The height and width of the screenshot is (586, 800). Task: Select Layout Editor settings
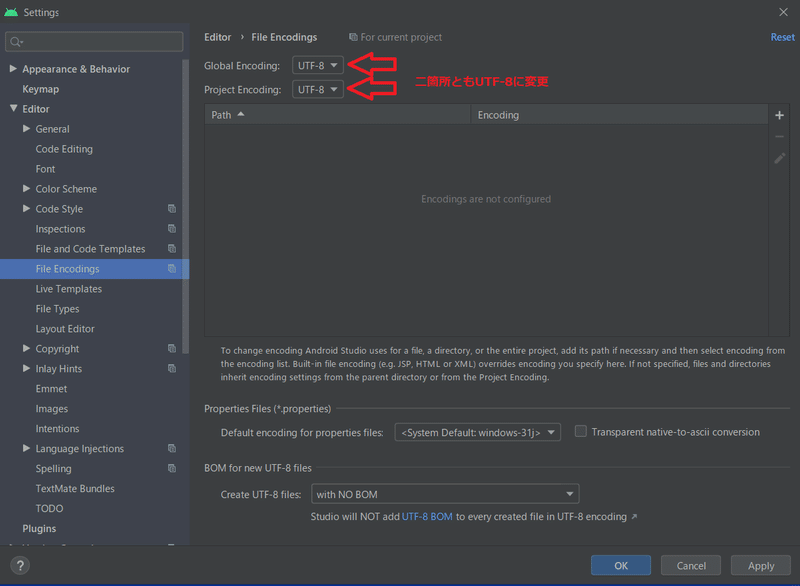pyautogui.click(x=65, y=329)
